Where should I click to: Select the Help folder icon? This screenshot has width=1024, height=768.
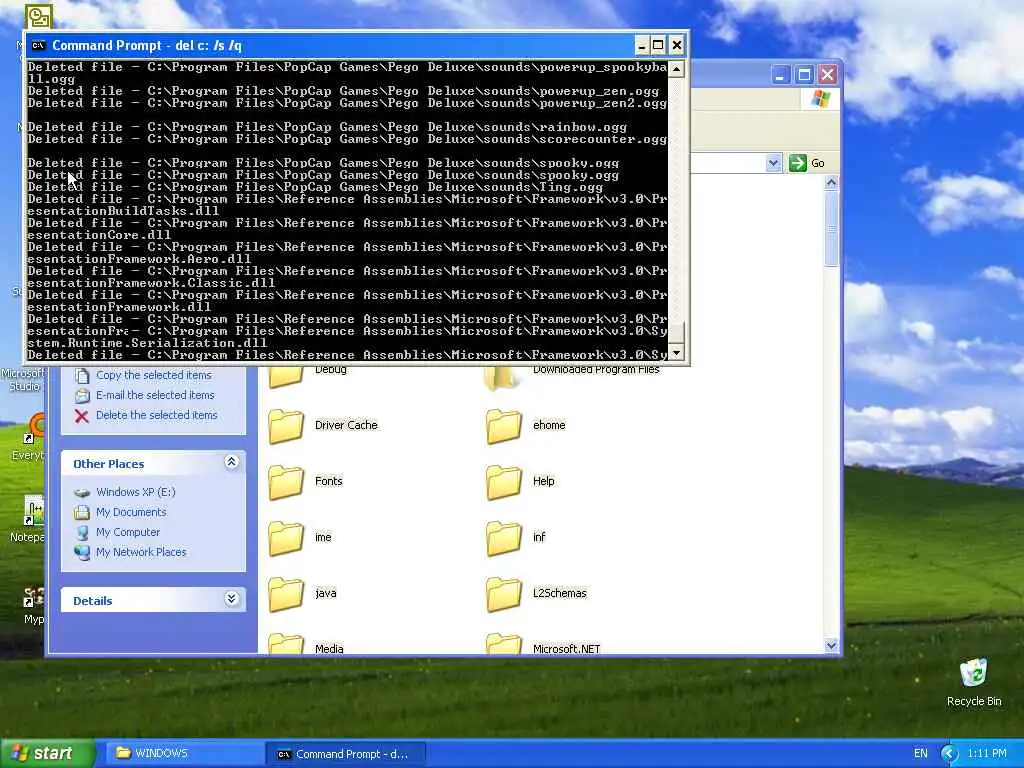504,483
